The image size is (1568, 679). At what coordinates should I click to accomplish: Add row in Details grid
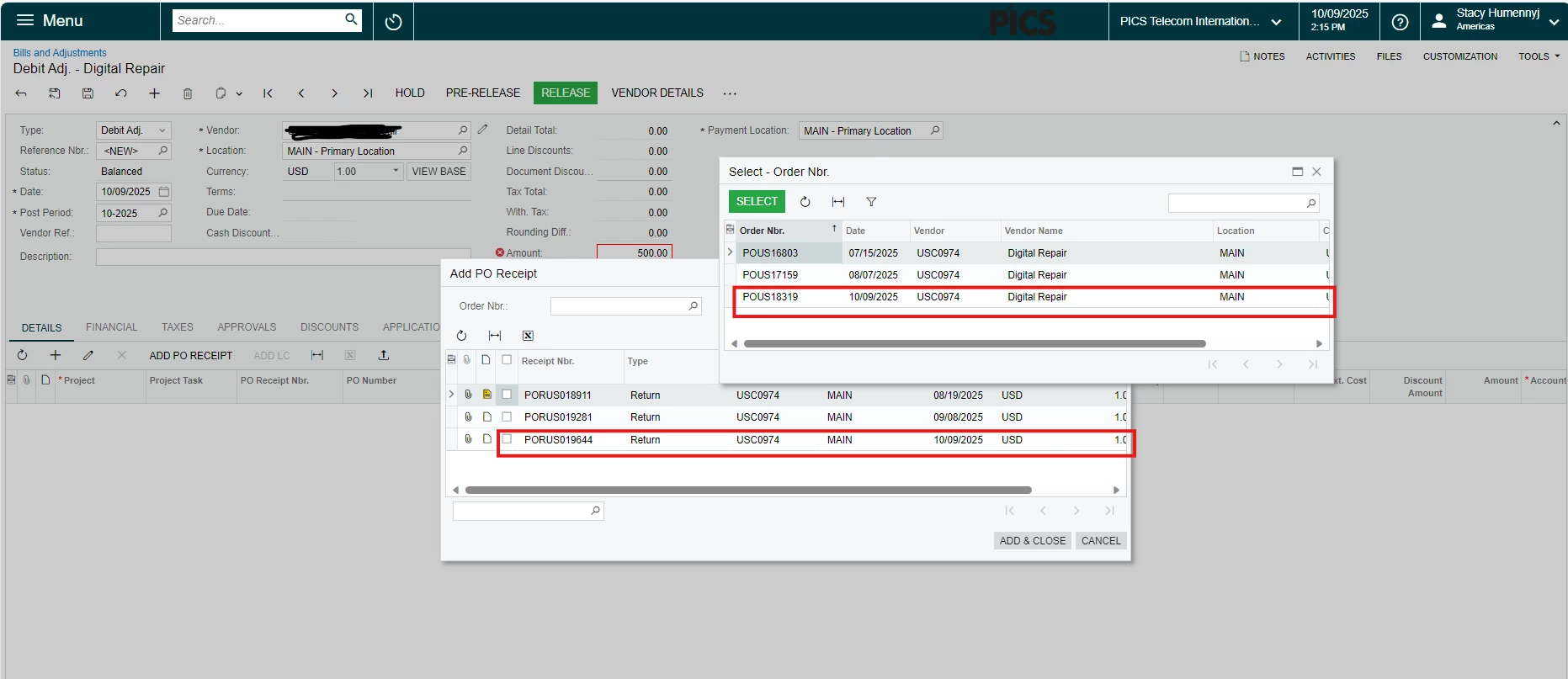(x=56, y=355)
